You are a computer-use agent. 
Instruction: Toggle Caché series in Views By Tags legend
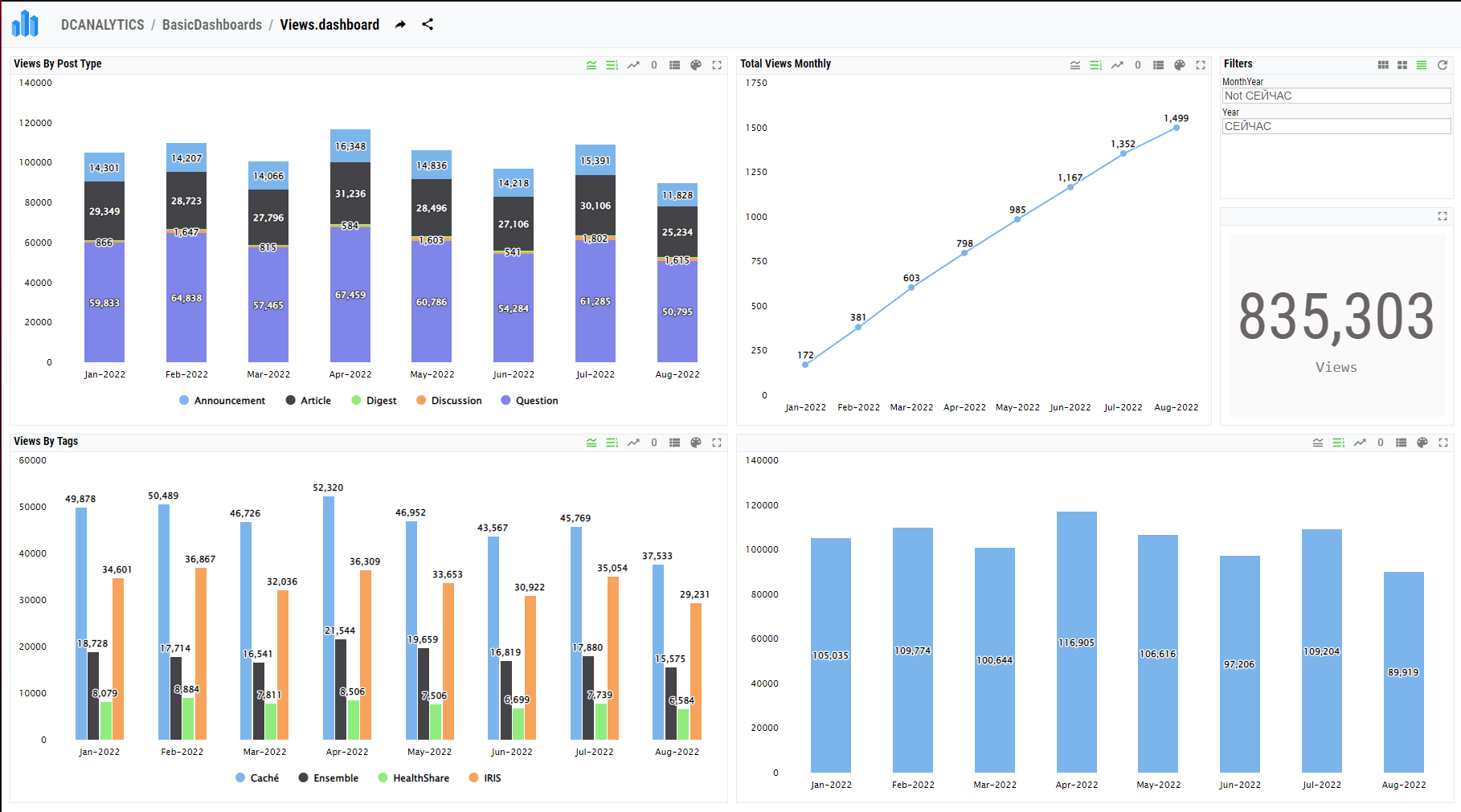pos(257,778)
